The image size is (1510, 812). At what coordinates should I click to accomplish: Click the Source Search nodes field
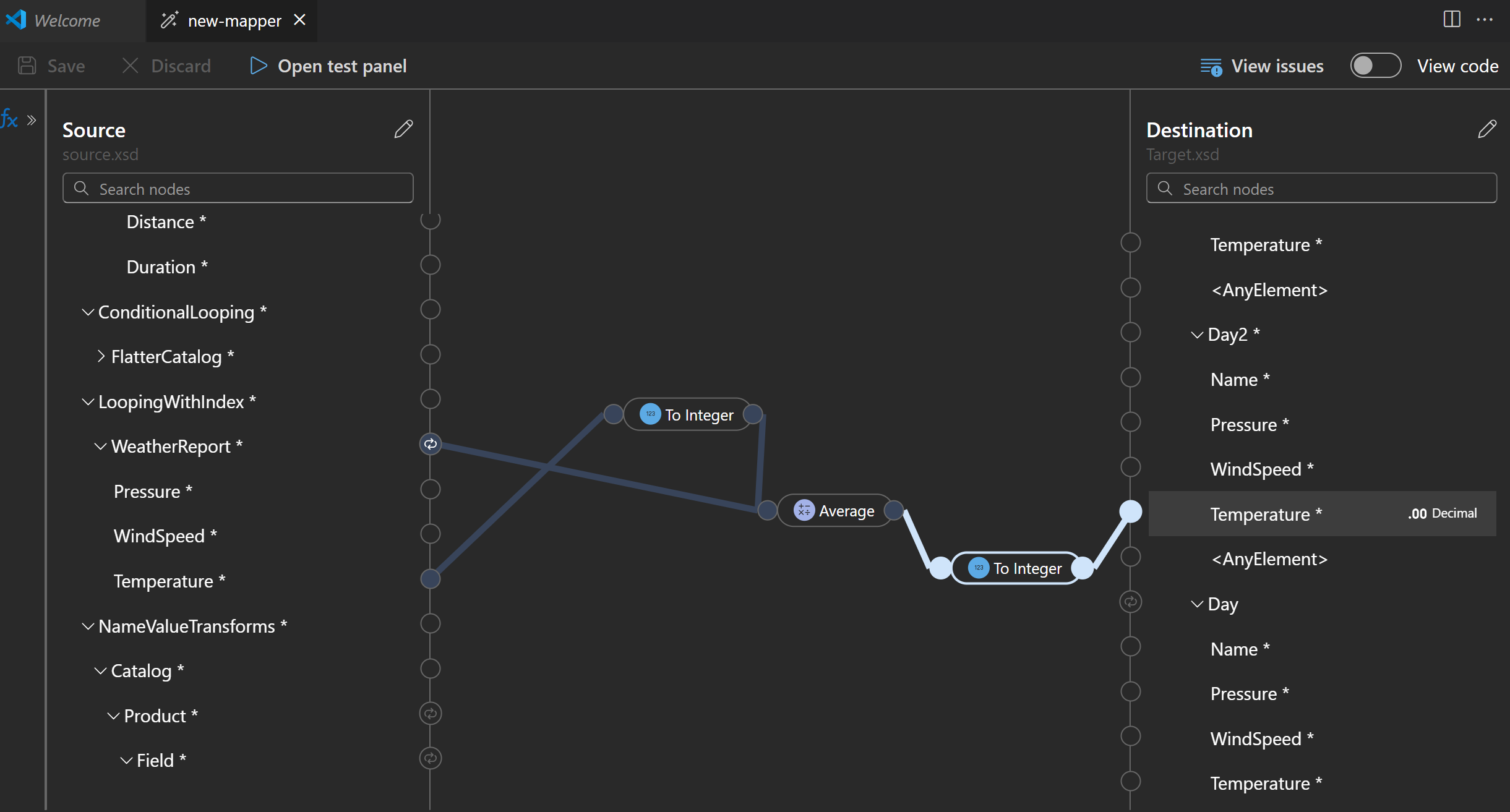coord(238,189)
